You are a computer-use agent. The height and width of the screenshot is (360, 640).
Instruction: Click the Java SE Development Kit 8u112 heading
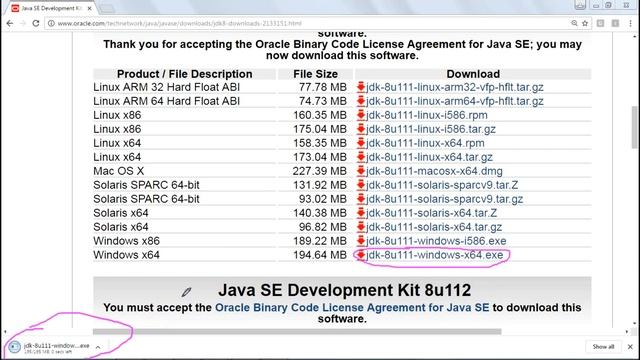click(x=344, y=290)
